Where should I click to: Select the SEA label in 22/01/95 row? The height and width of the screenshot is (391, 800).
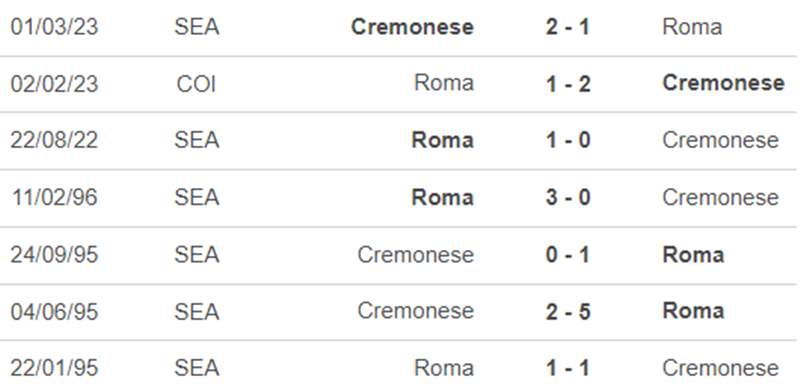[x=196, y=369]
